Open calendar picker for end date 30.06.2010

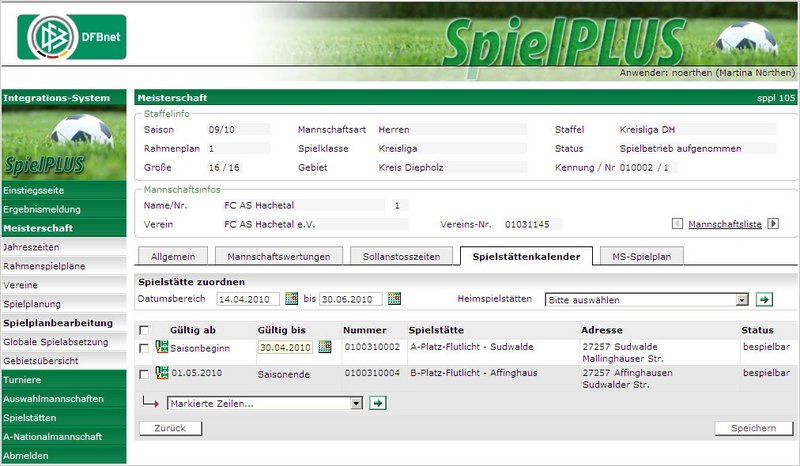(394, 299)
